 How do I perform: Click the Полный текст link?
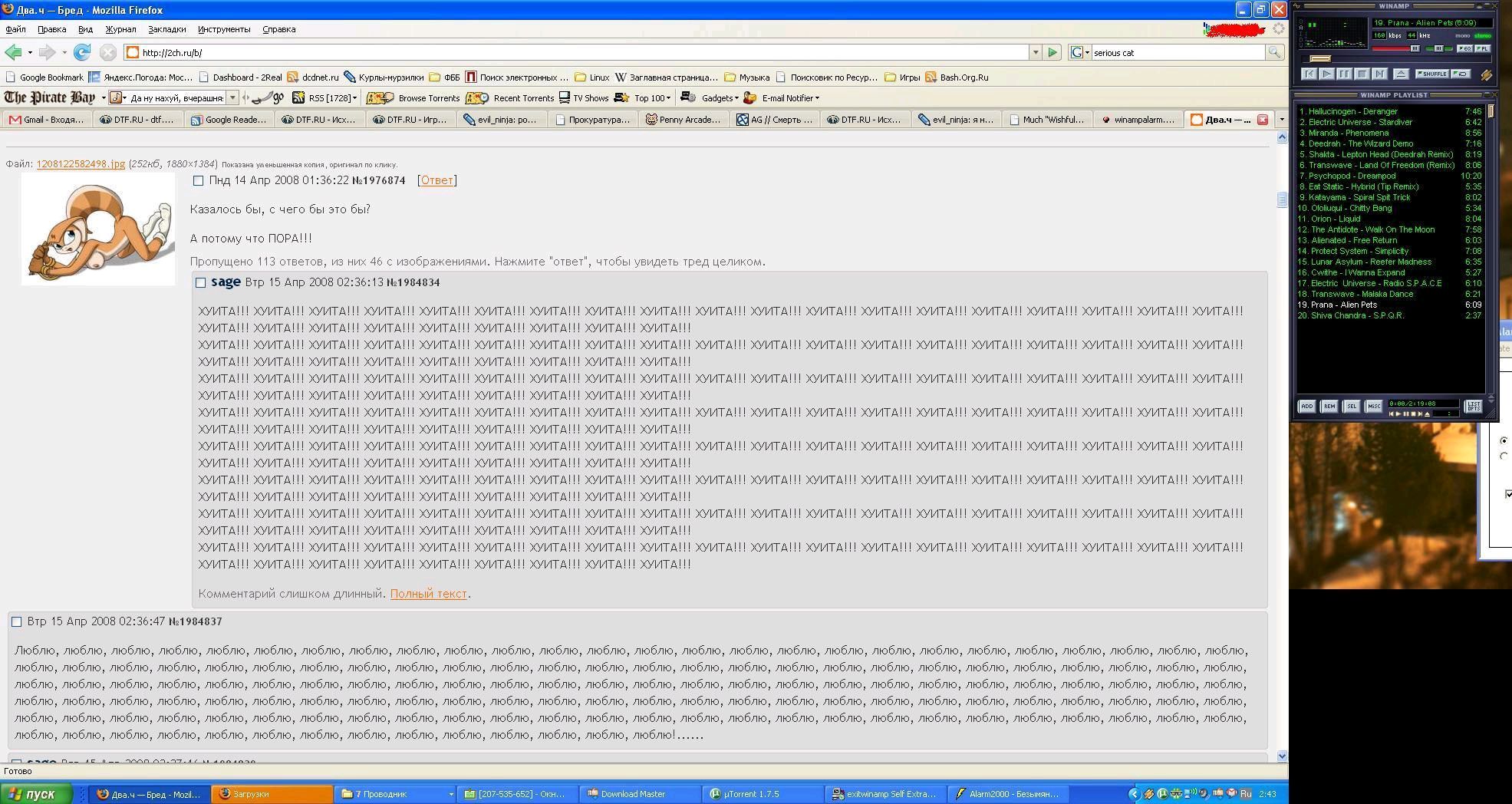(x=428, y=594)
